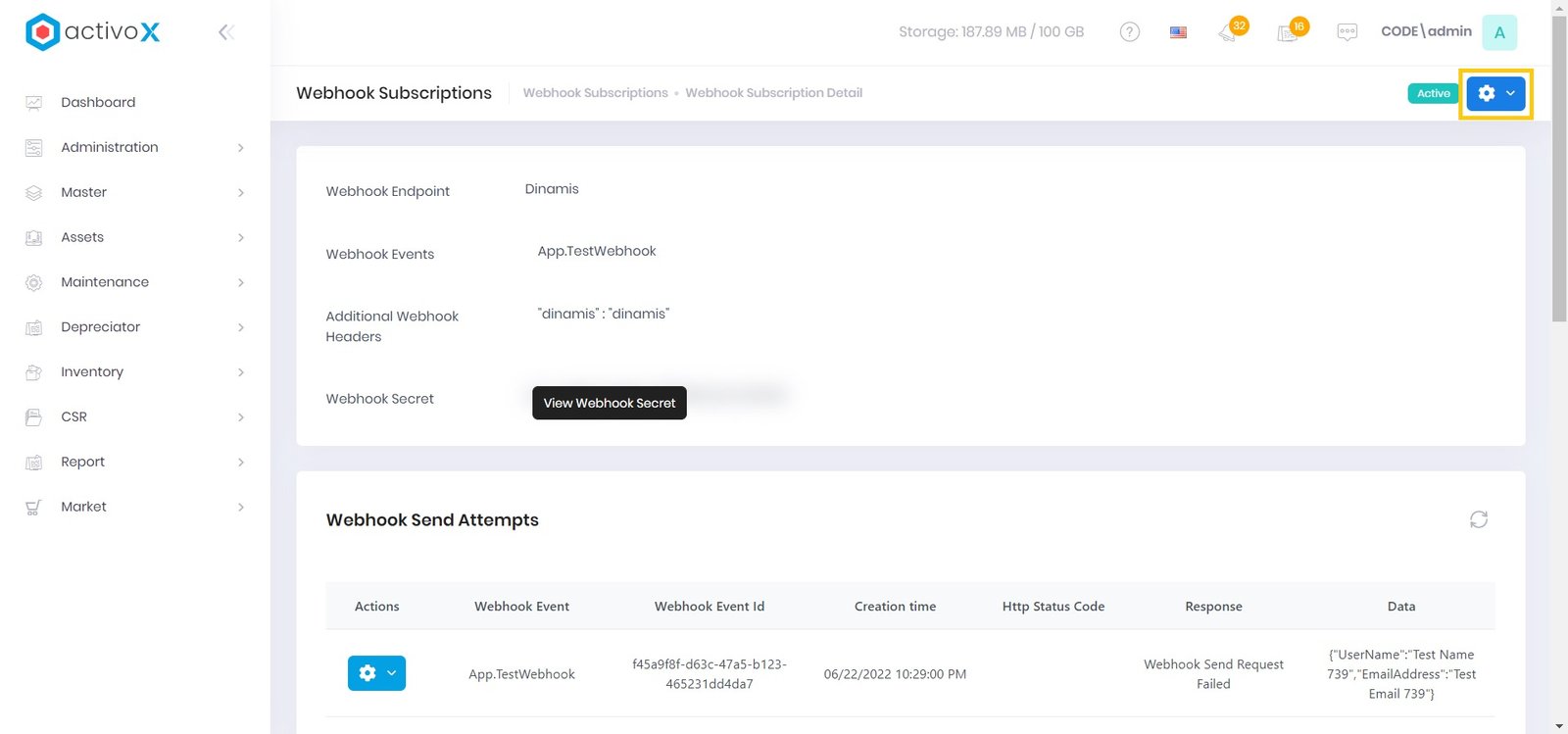Expand the Report menu chevron
1568x734 pixels.
pos(241,463)
